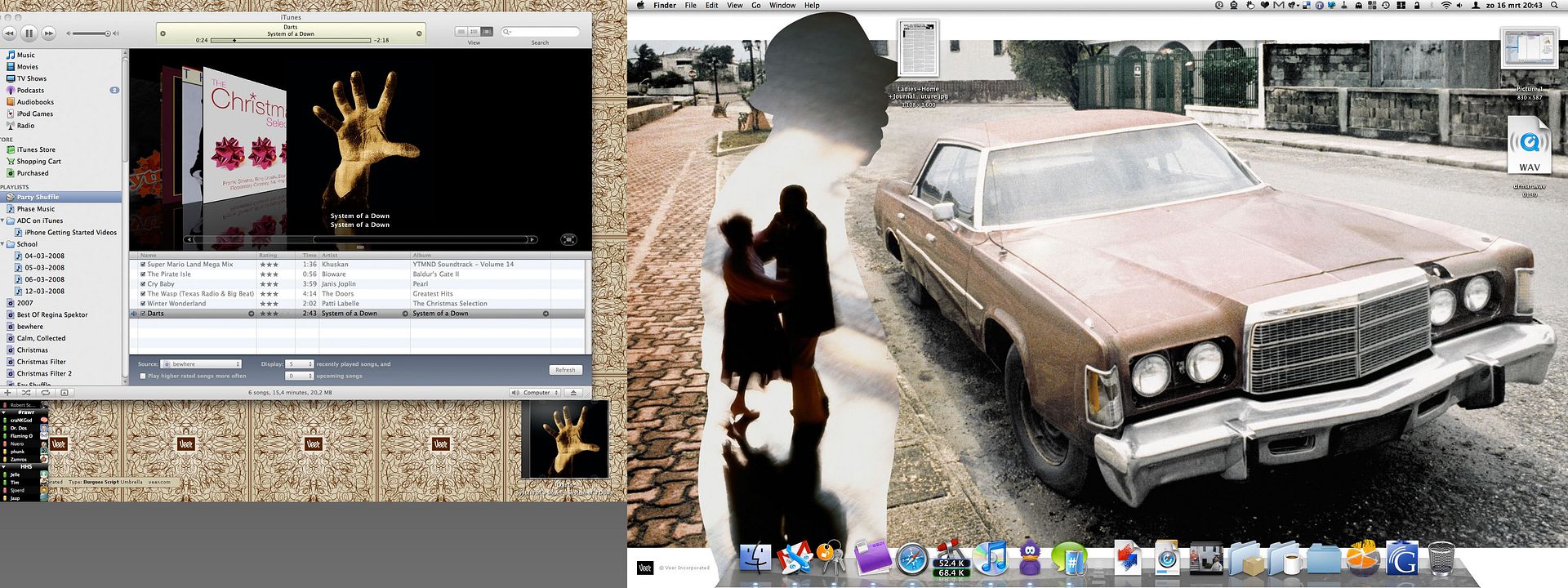The height and width of the screenshot is (588, 1568).
Task: Open Safari from the Dock
Action: (911, 559)
